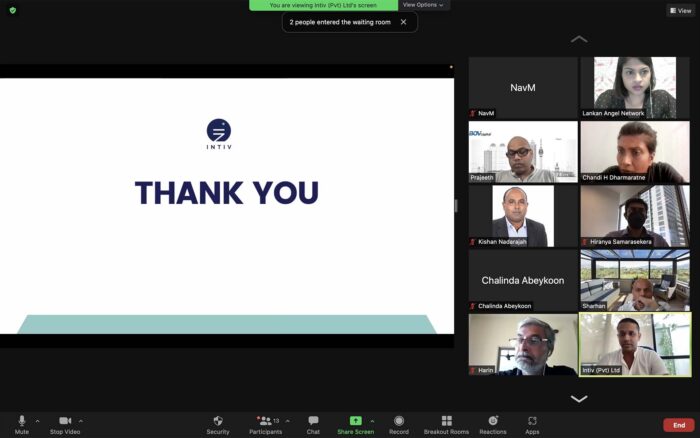Open the Reactions menu

tap(492, 424)
